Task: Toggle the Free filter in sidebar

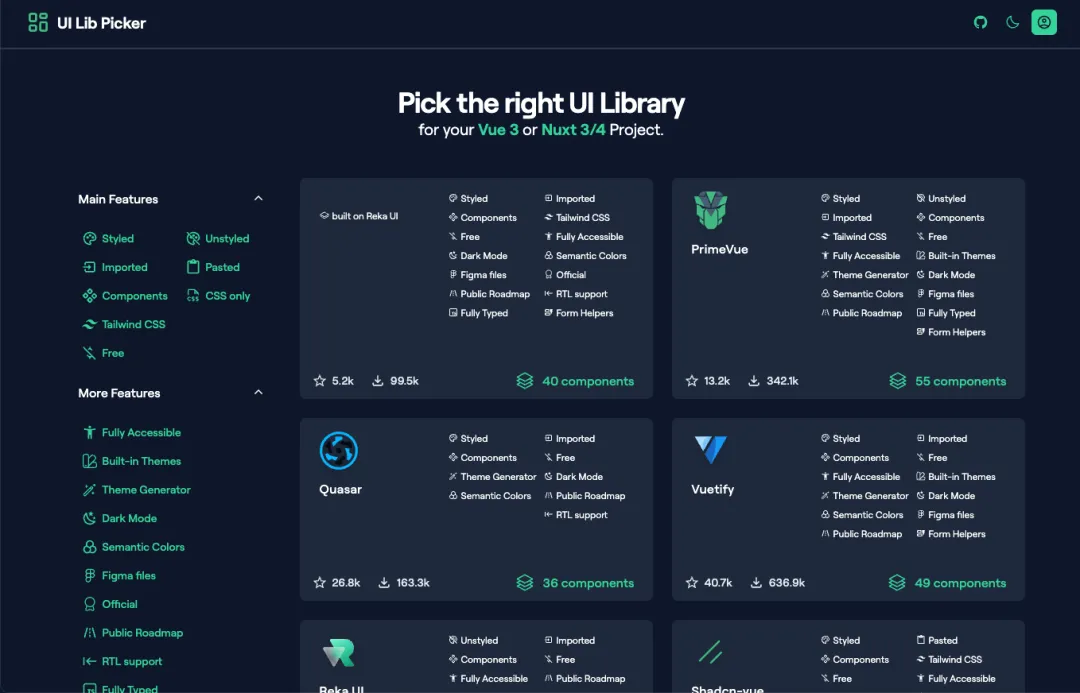Action: click(103, 353)
